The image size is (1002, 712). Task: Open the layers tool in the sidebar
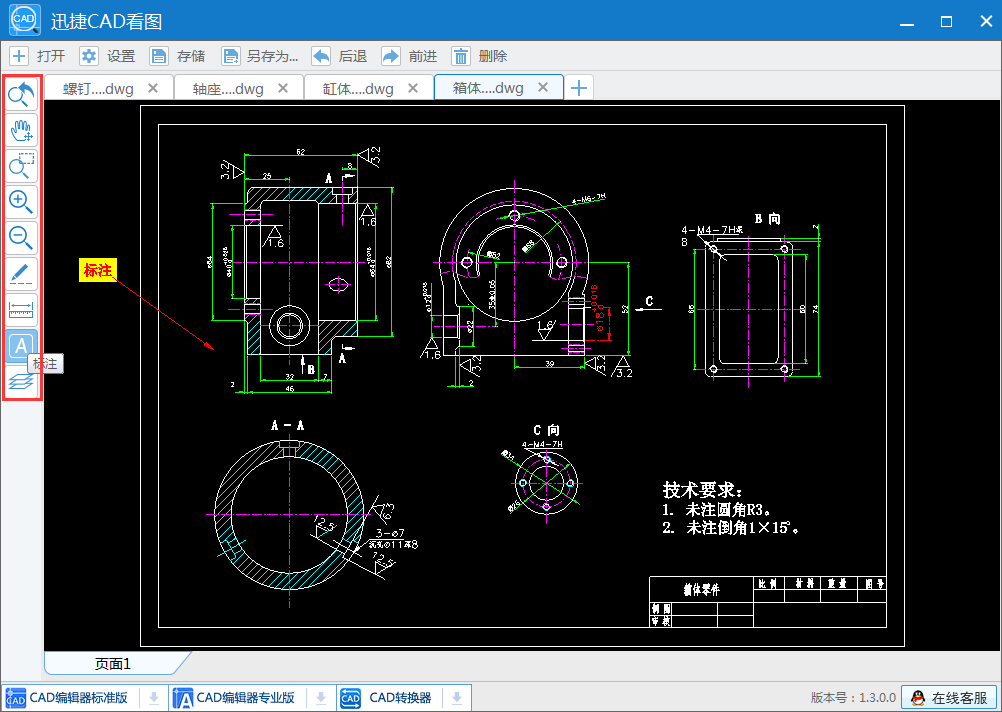point(21,382)
